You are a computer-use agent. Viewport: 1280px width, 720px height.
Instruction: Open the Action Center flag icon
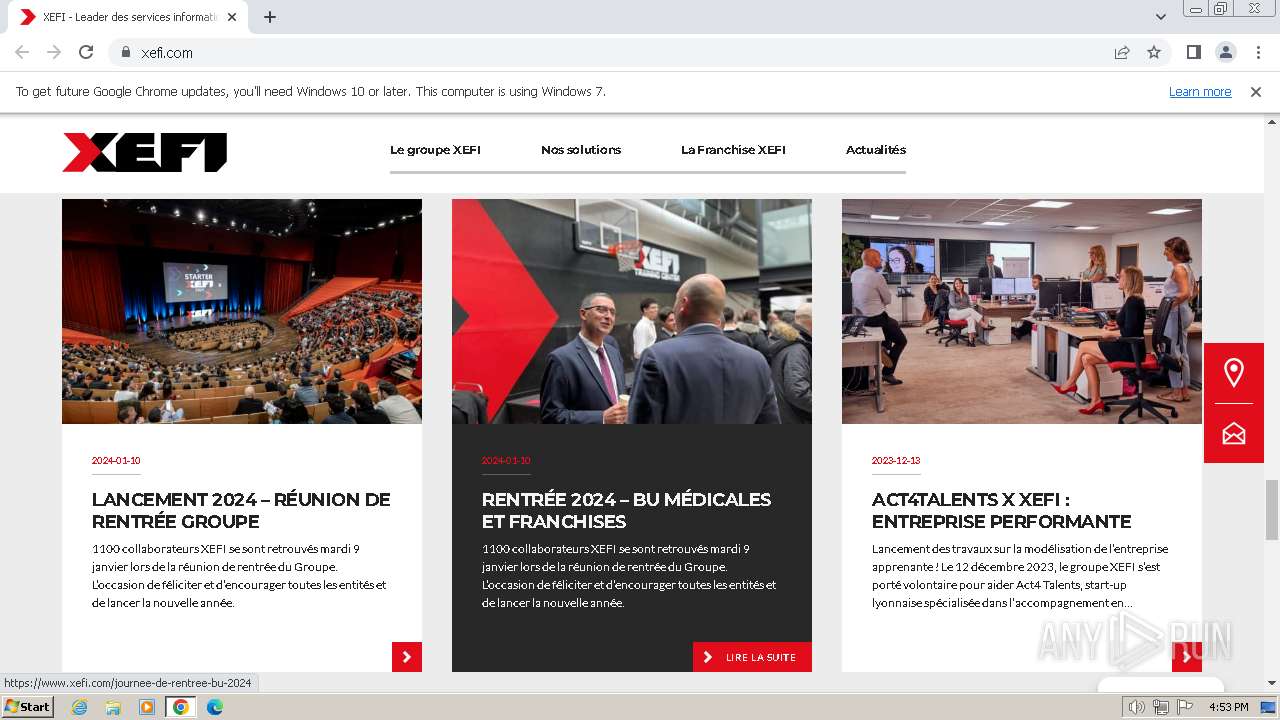click(x=1185, y=707)
